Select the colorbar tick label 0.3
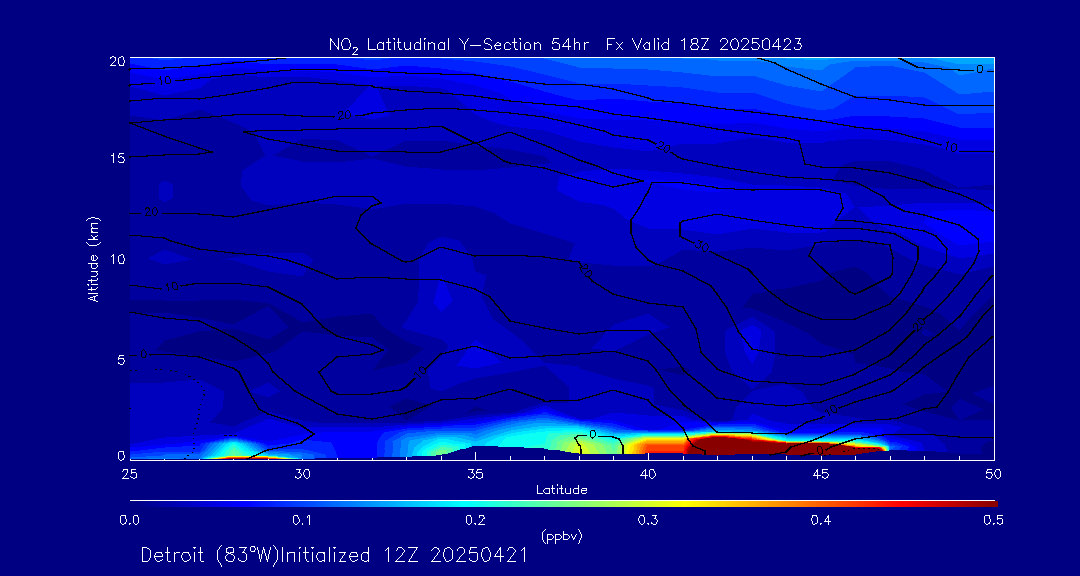1080x576 pixels. [647, 520]
